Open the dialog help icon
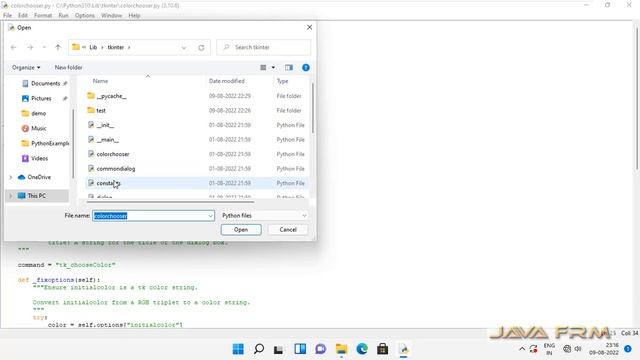 point(306,67)
